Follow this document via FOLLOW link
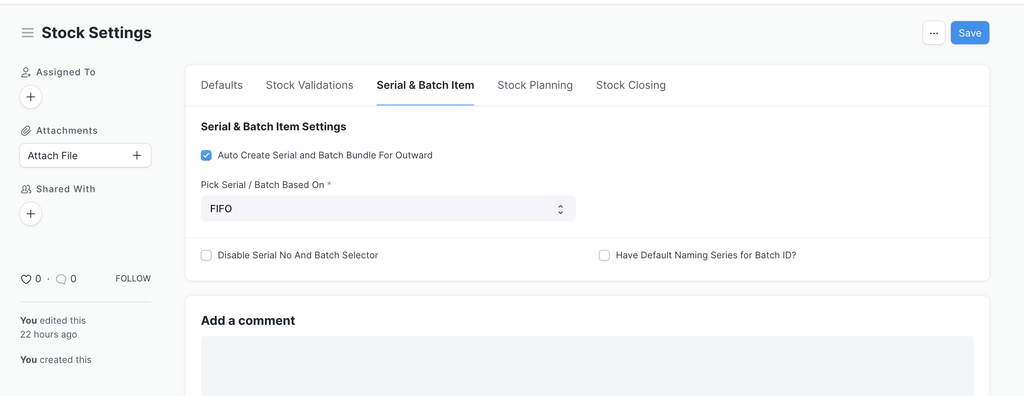The image size is (1024, 396). click(133, 278)
